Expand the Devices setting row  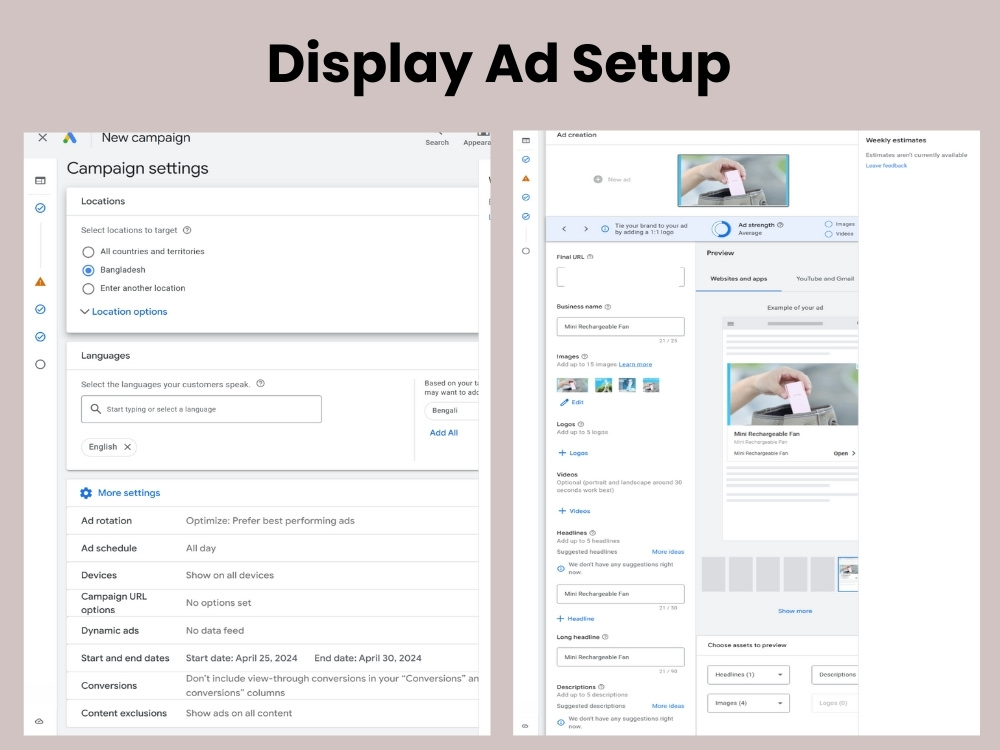coord(273,575)
